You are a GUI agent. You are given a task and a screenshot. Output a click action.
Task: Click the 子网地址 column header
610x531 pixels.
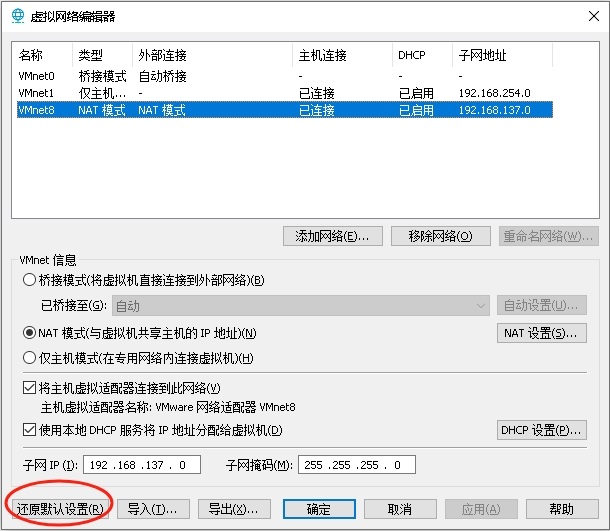click(x=503, y=55)
